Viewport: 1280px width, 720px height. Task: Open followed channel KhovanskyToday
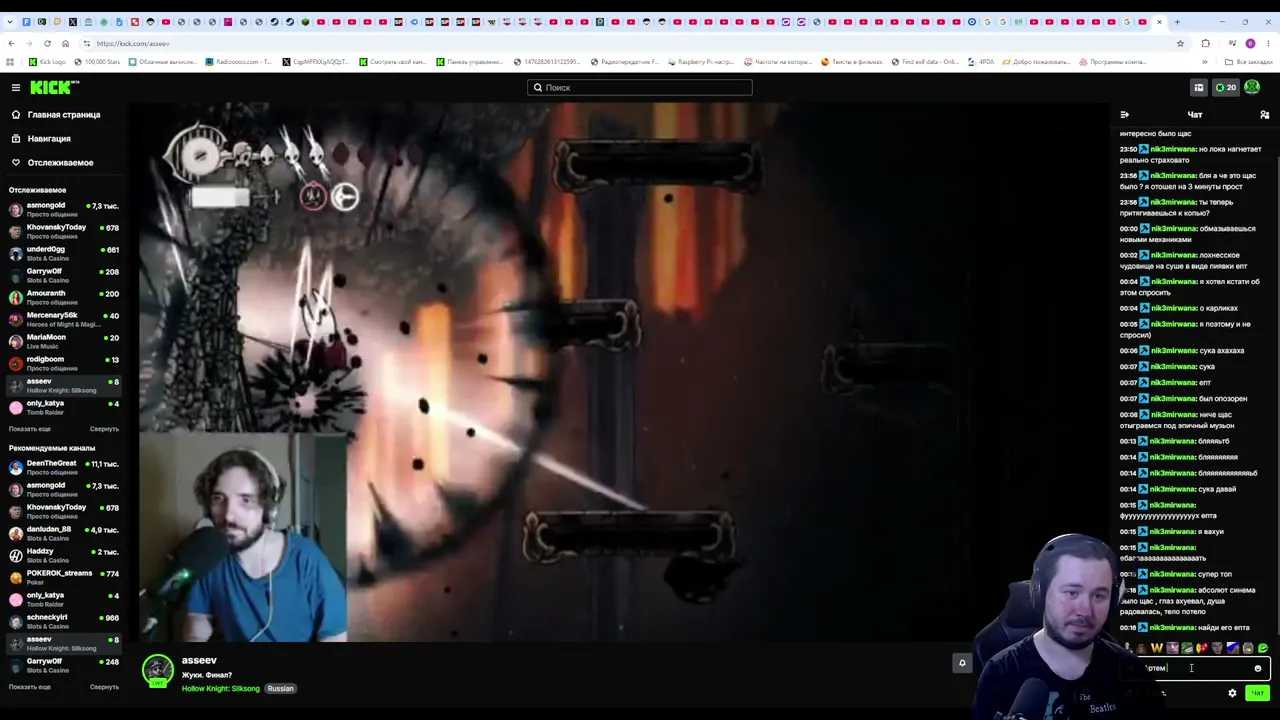click(64, 232)
